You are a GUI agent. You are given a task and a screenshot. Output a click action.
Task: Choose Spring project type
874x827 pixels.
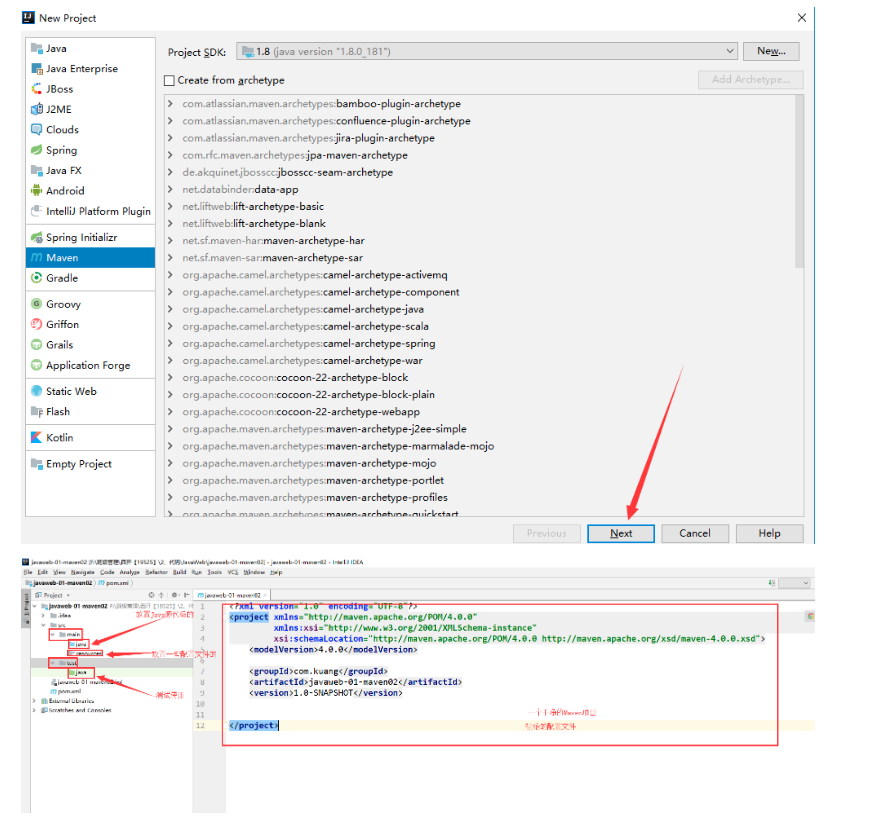90,150
